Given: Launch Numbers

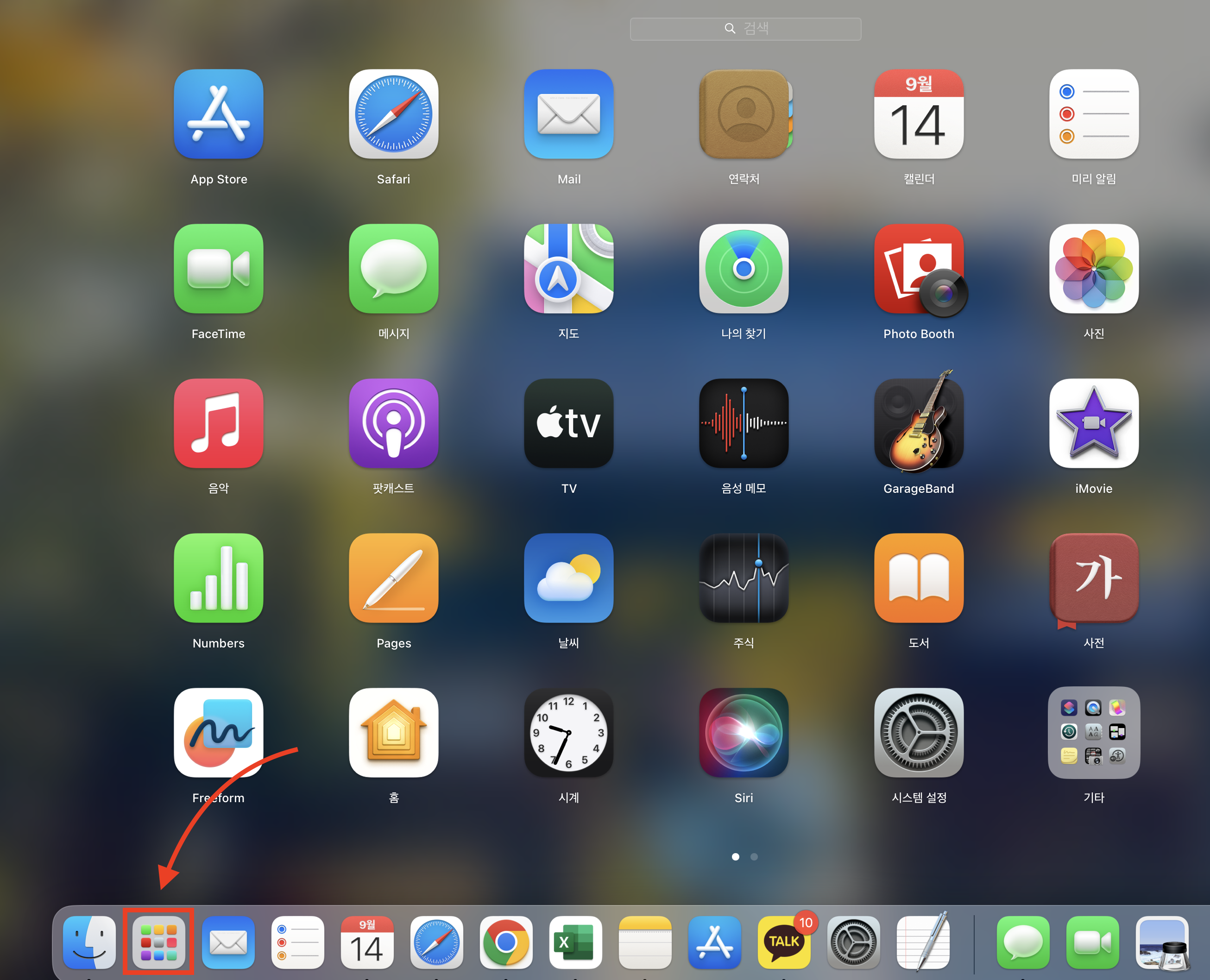Looking at the screenshot, I should pyautogui.click(x=219, y=578).
